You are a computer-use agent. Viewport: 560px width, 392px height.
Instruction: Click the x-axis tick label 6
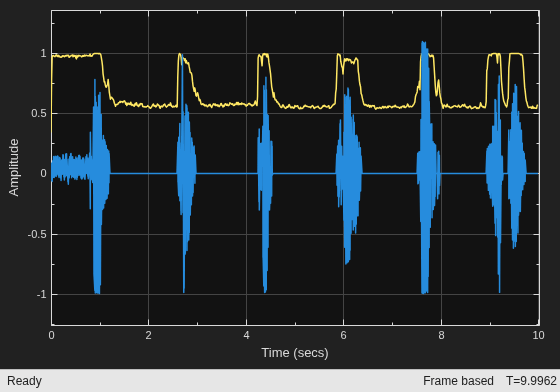343,335
